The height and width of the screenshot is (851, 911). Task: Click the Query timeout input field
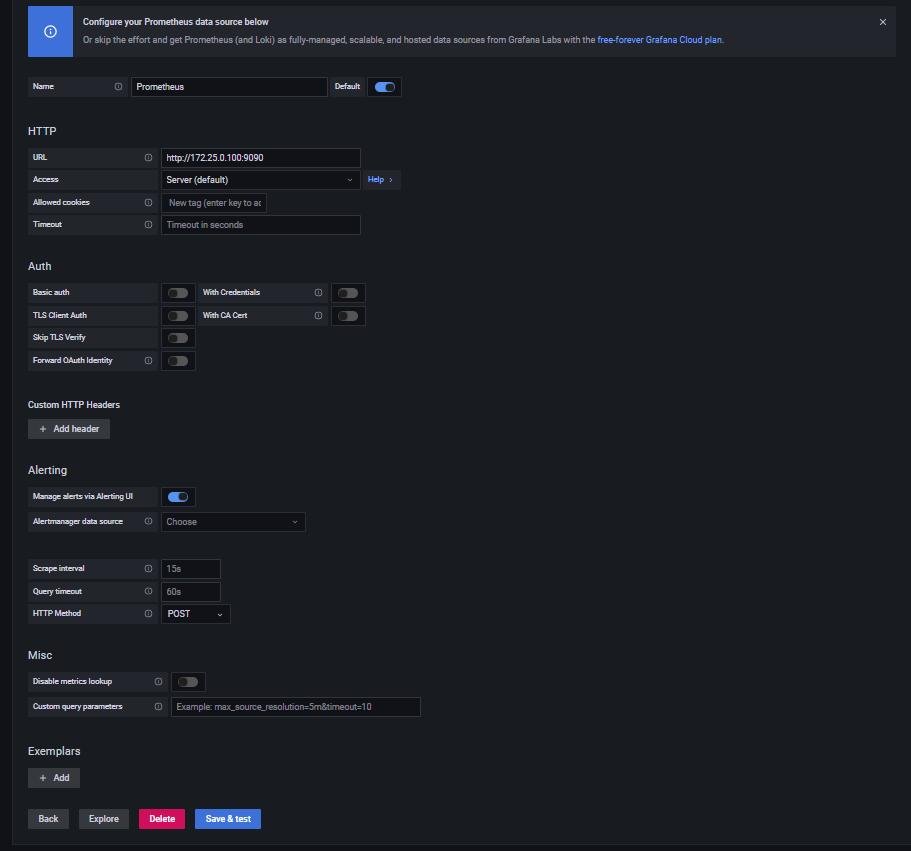point(191,591)
